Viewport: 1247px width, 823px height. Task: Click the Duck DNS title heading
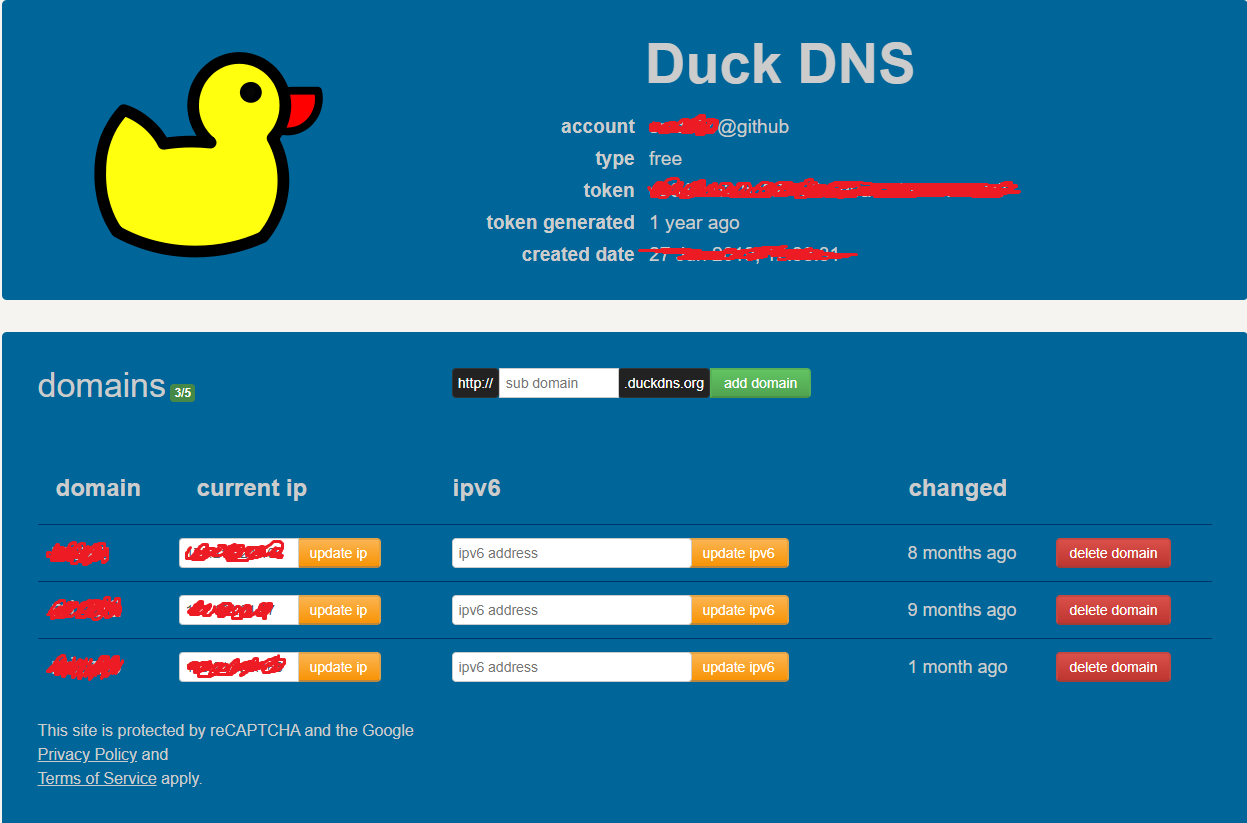780,64
